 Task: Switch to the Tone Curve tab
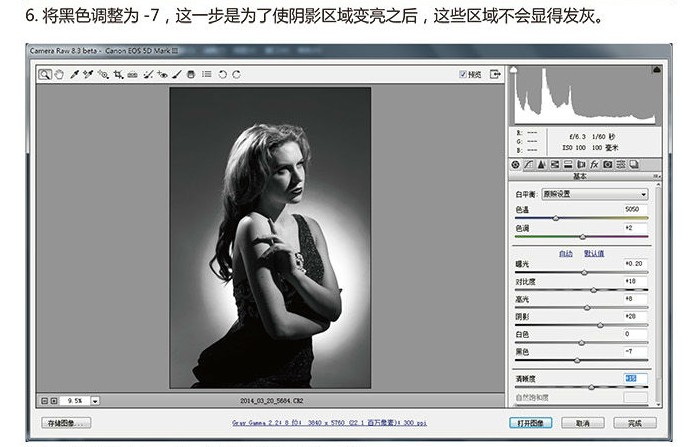click(528, 164)
